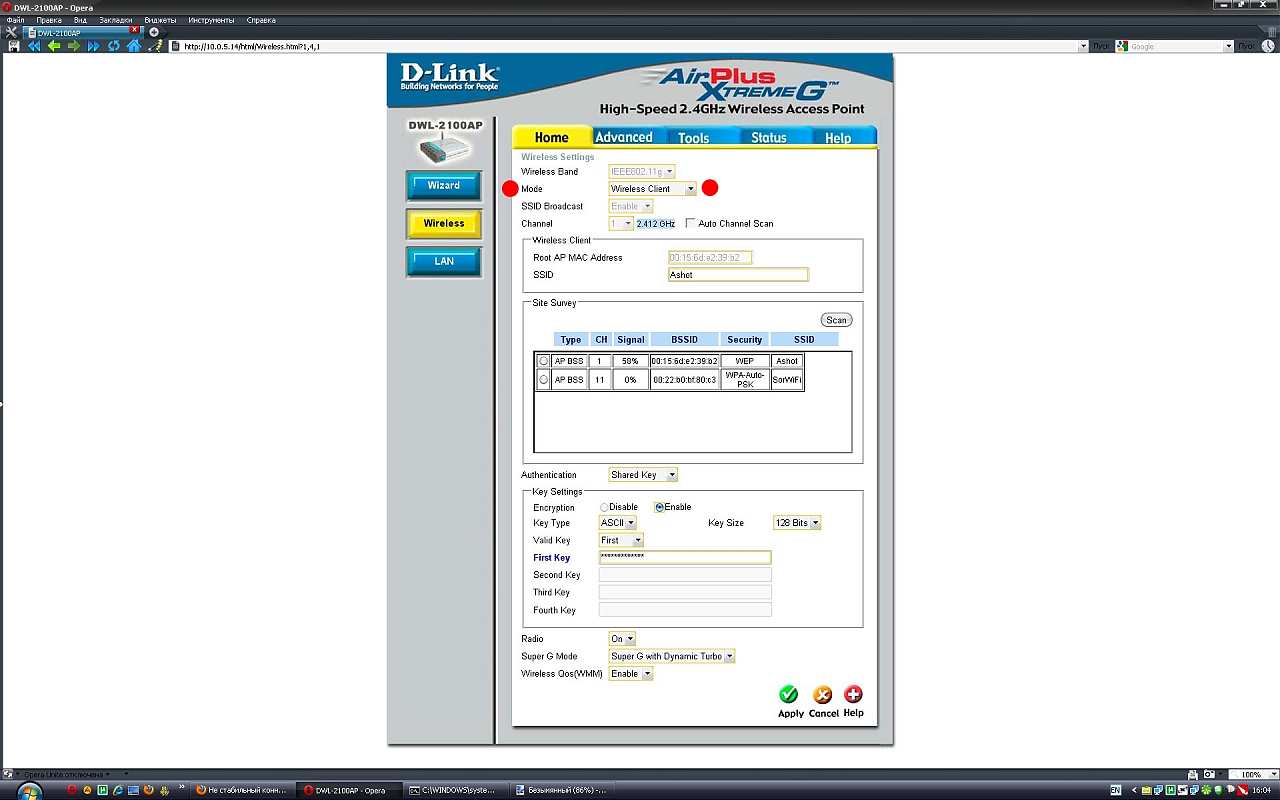Click the Wizard sidebar button
Image resolution: width=1280 pixels, height=800 pixels.
(x=444, y=186)
